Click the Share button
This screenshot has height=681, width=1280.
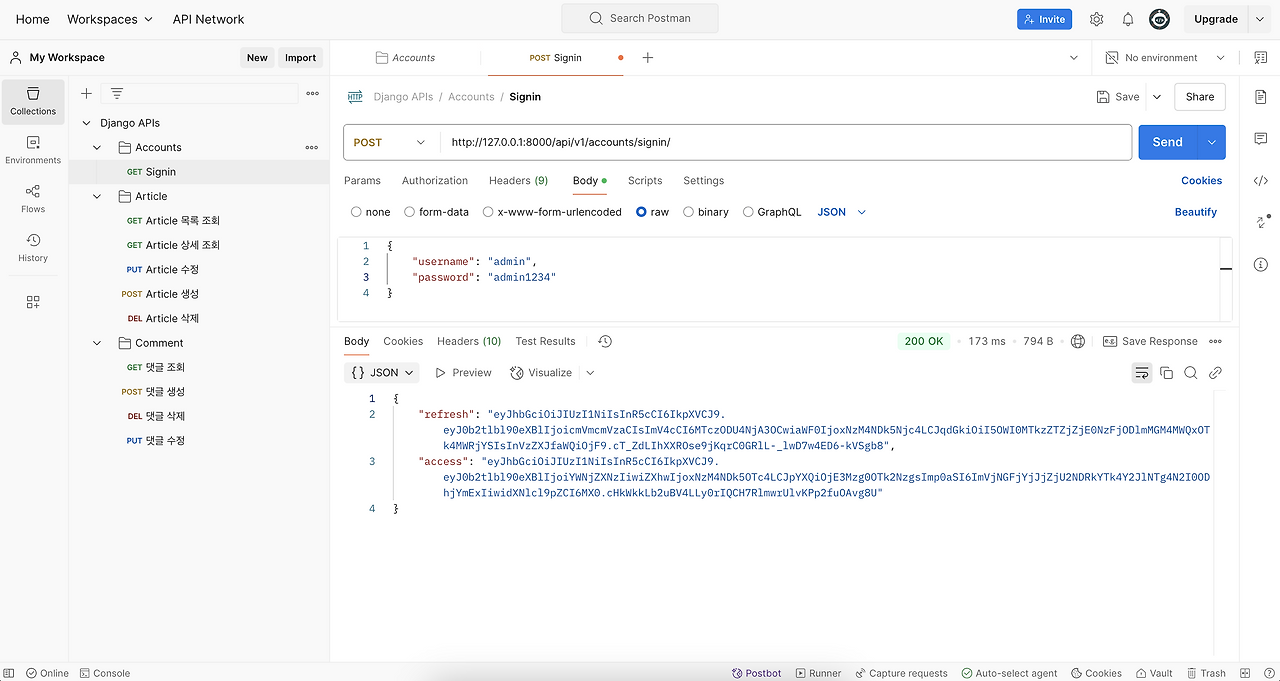pyautogui.click(x=1200, y=97)
